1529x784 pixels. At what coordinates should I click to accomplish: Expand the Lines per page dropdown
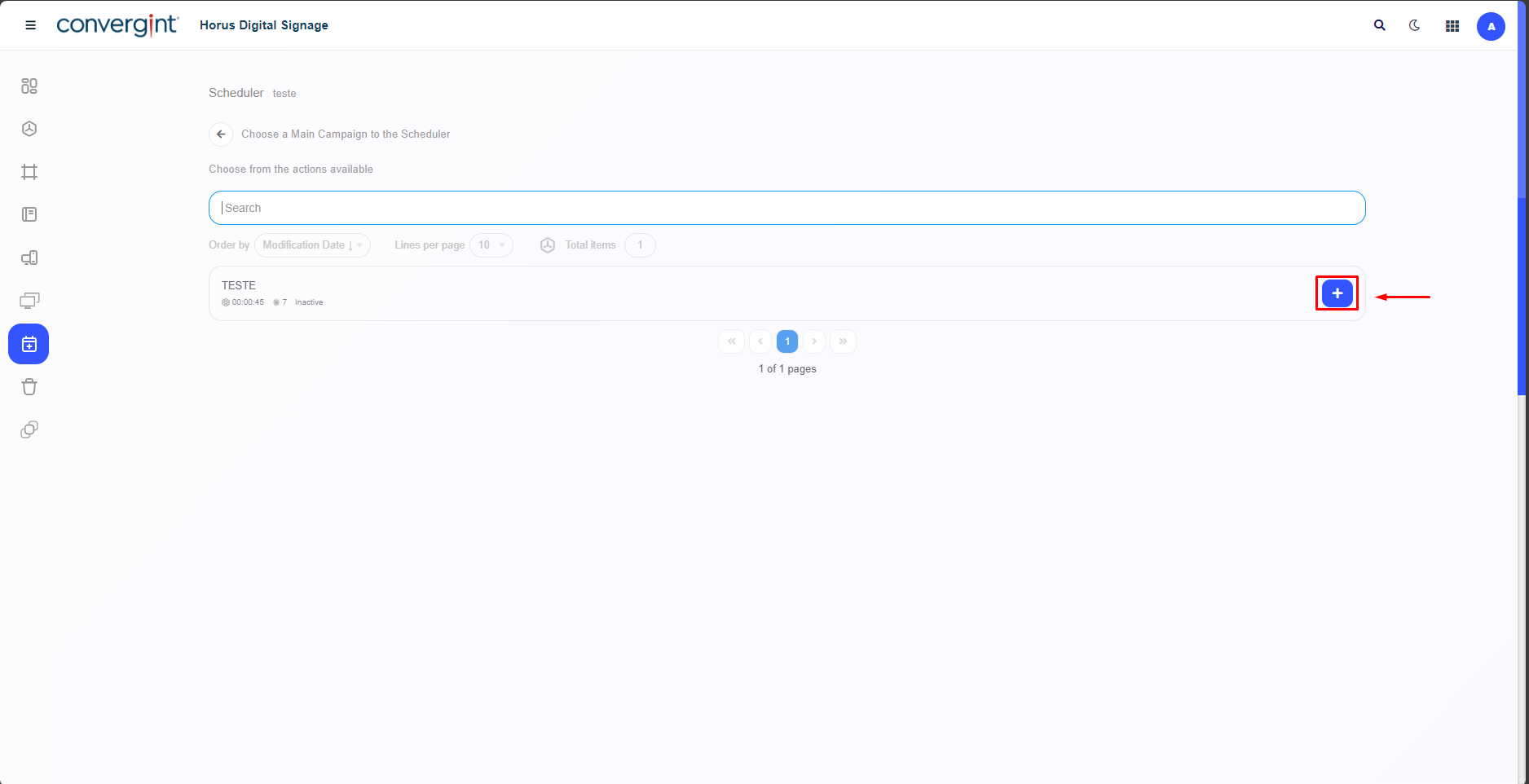pyautogui.click(x=491, y=245)
